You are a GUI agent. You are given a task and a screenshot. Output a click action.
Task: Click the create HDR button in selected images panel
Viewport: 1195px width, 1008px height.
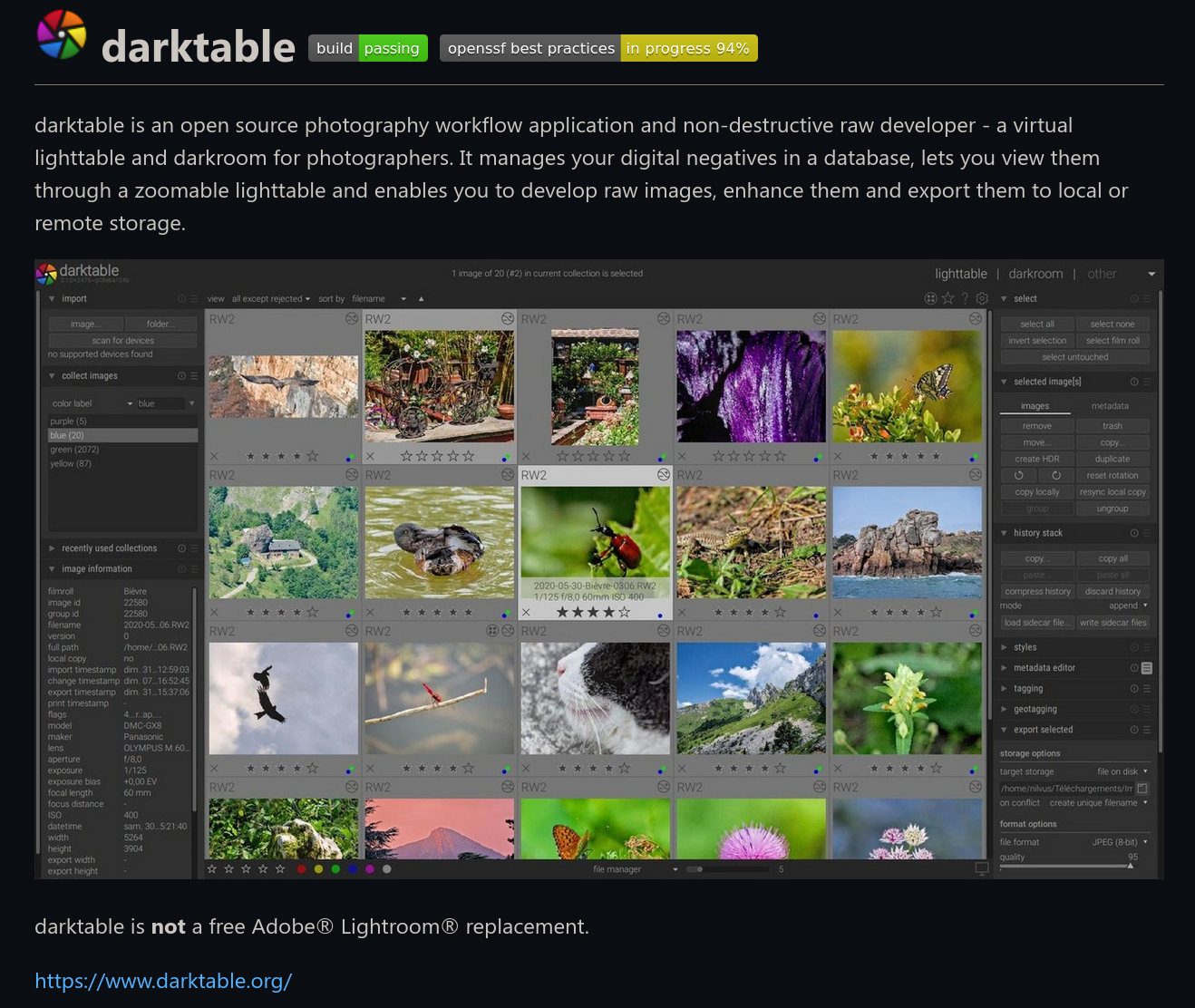point(1035,459)
